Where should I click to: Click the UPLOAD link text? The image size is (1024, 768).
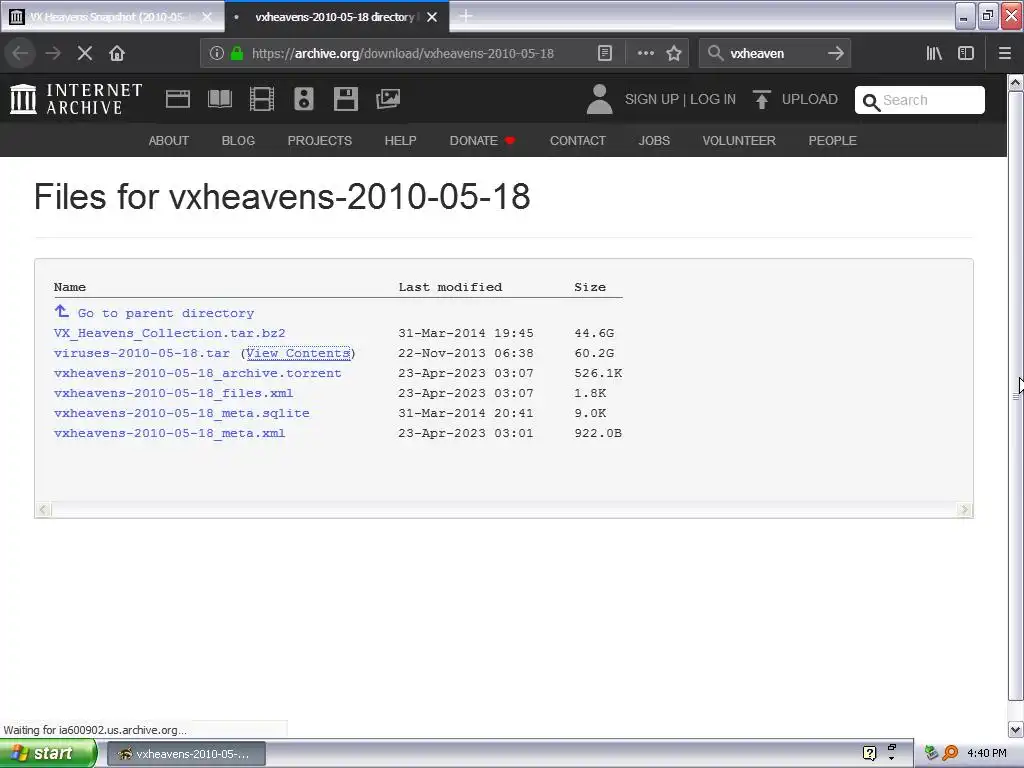coord(810,99)
